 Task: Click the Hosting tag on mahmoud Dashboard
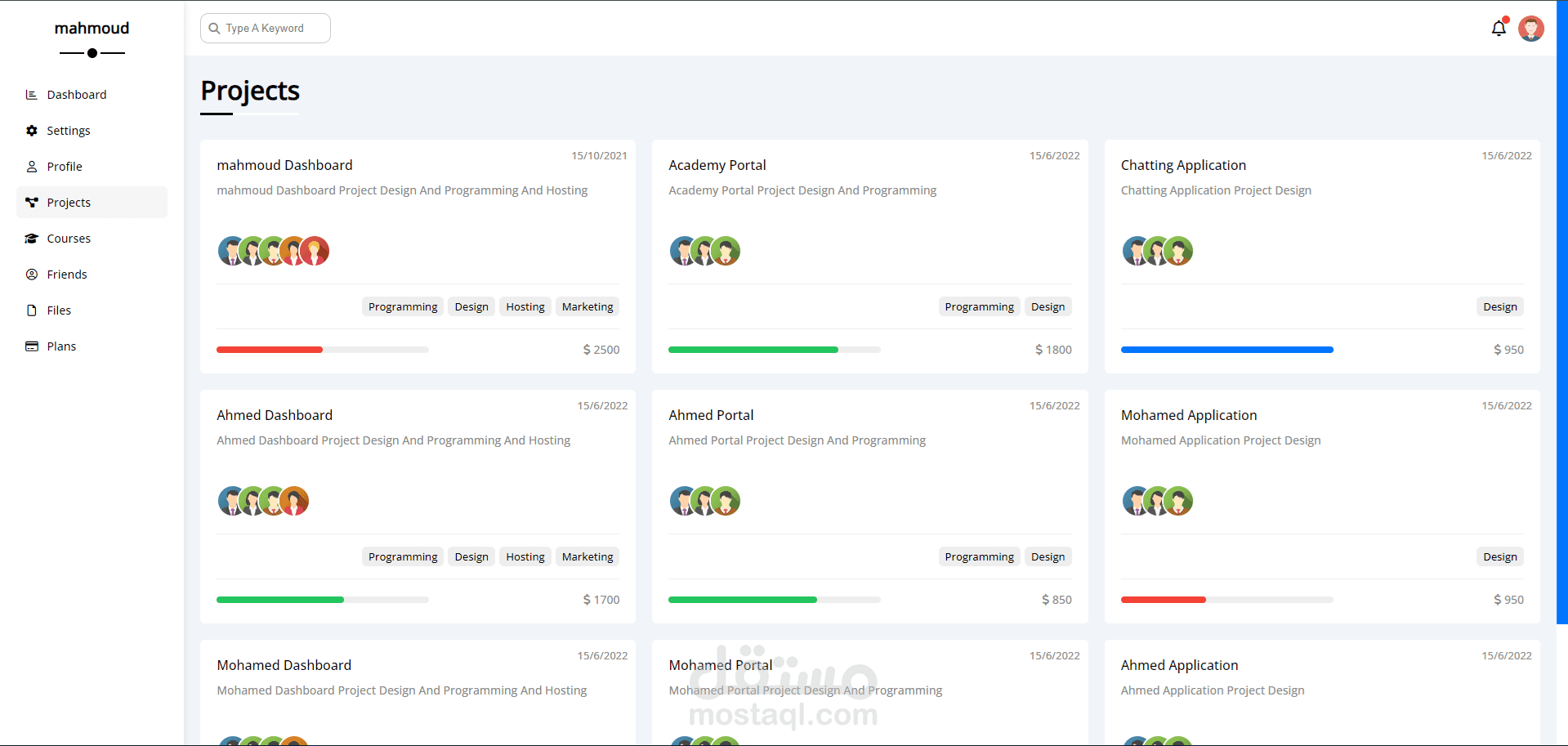click(525, 306)
